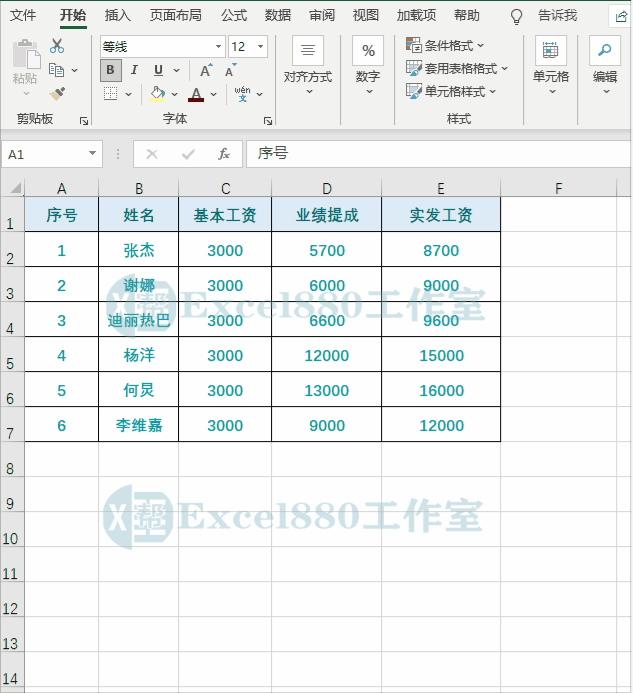
Task: Click the Tell Me (告诉我) box
Action: pos(557,15)
